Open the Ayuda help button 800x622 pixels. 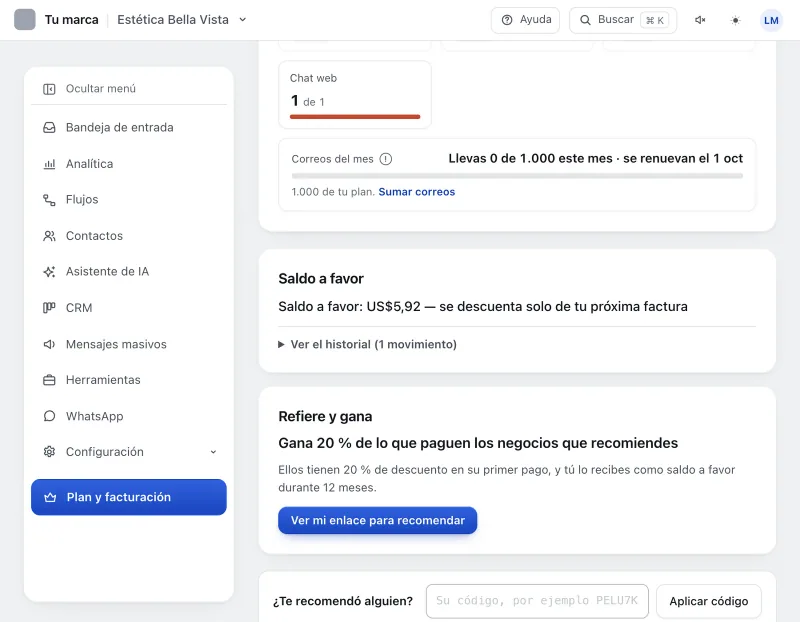[x=525, y=20]
